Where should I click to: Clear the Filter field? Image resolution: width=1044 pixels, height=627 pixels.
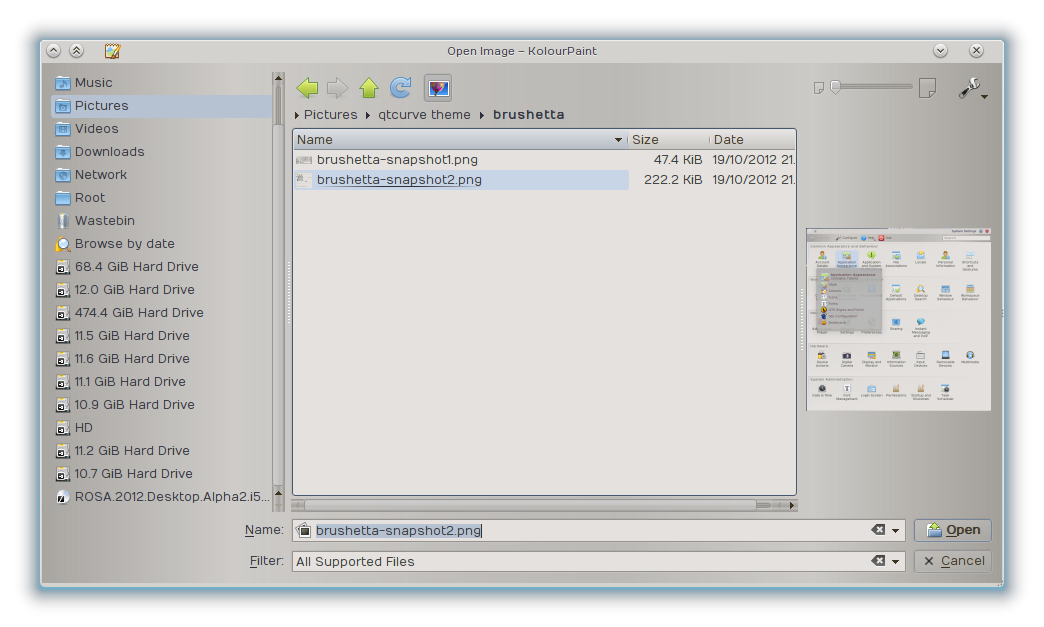click(x=878, y=561)
